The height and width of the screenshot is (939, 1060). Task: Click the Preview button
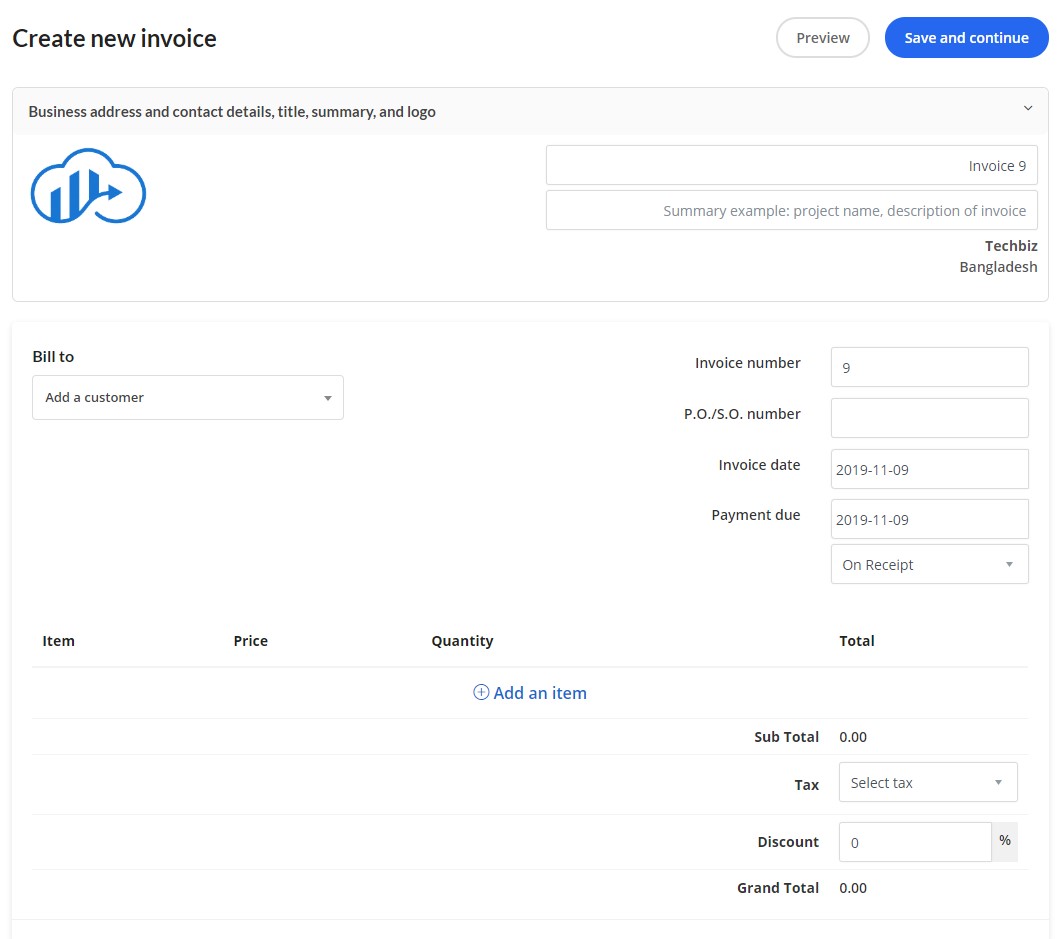pos(822,37)
